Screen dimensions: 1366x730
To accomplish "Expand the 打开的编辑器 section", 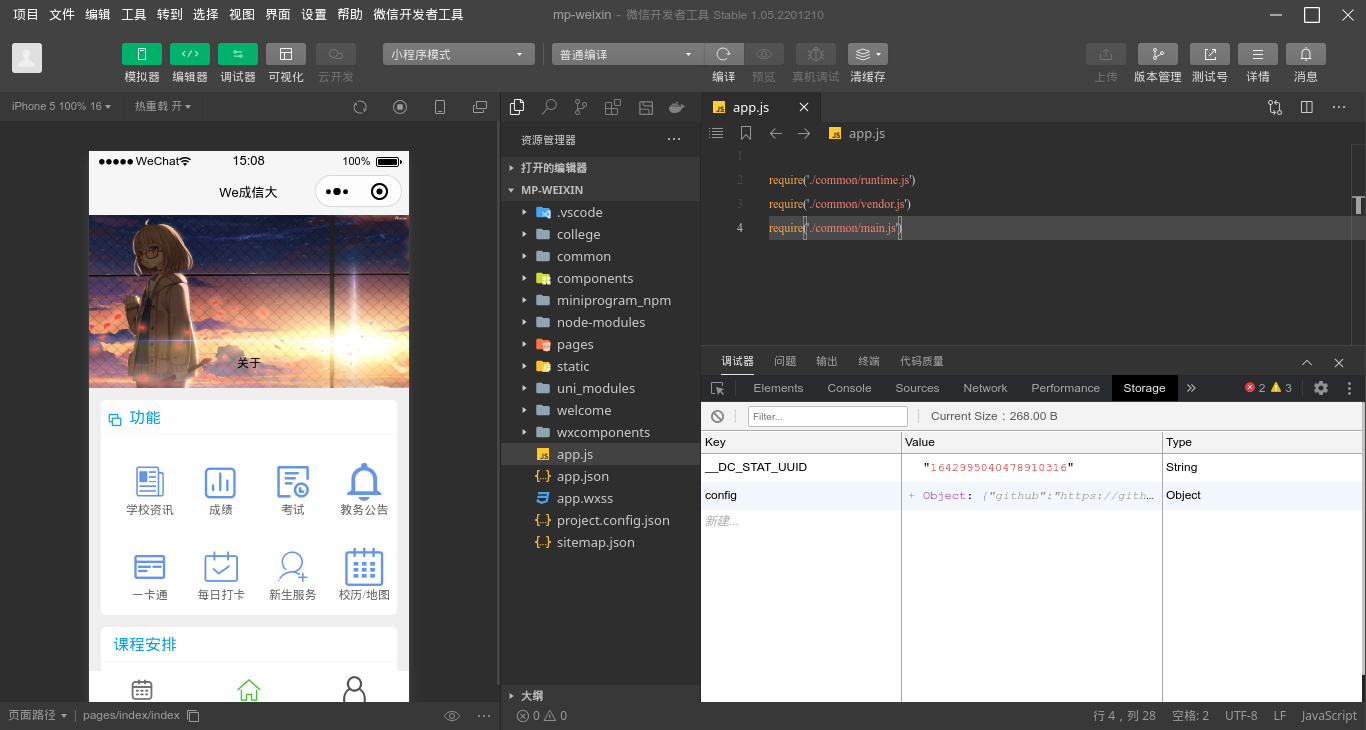I will coord(600,168).
